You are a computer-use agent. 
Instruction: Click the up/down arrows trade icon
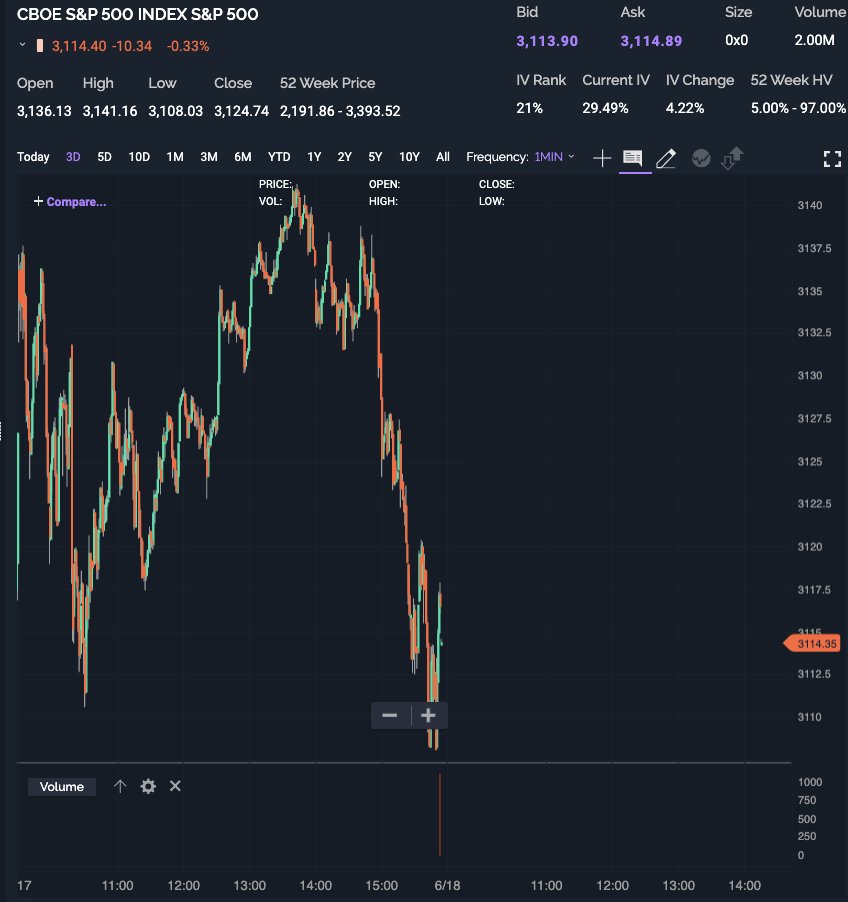click(x=732, y=158)
